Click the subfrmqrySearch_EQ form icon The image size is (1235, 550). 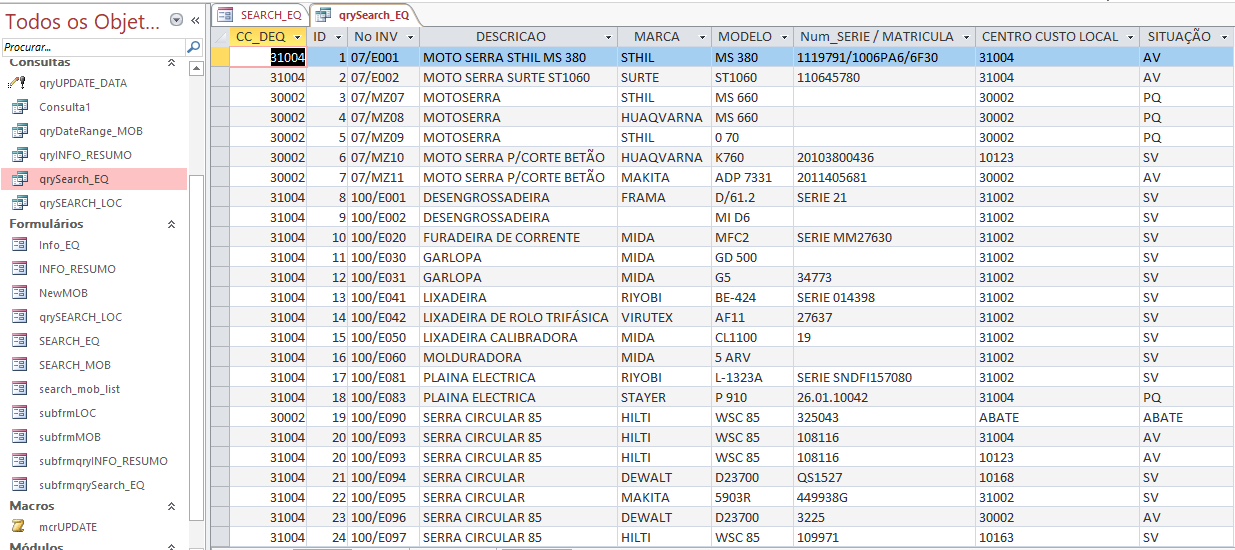tap(19, 485)
